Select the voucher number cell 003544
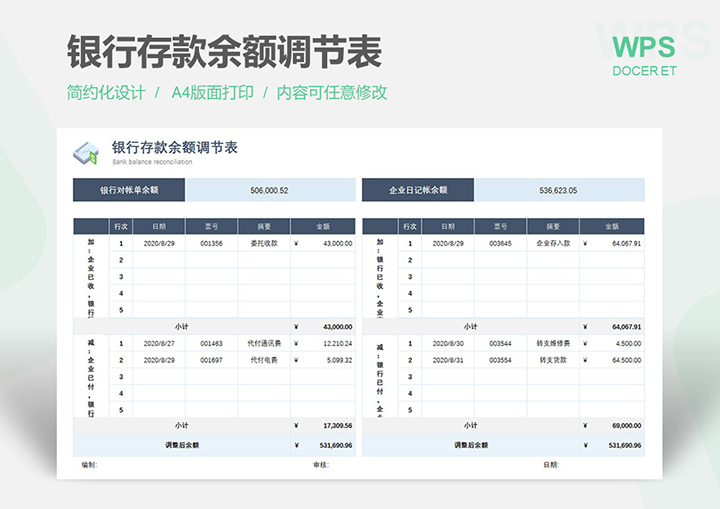This screenshot has height=509, width=720. coord(500,343)
